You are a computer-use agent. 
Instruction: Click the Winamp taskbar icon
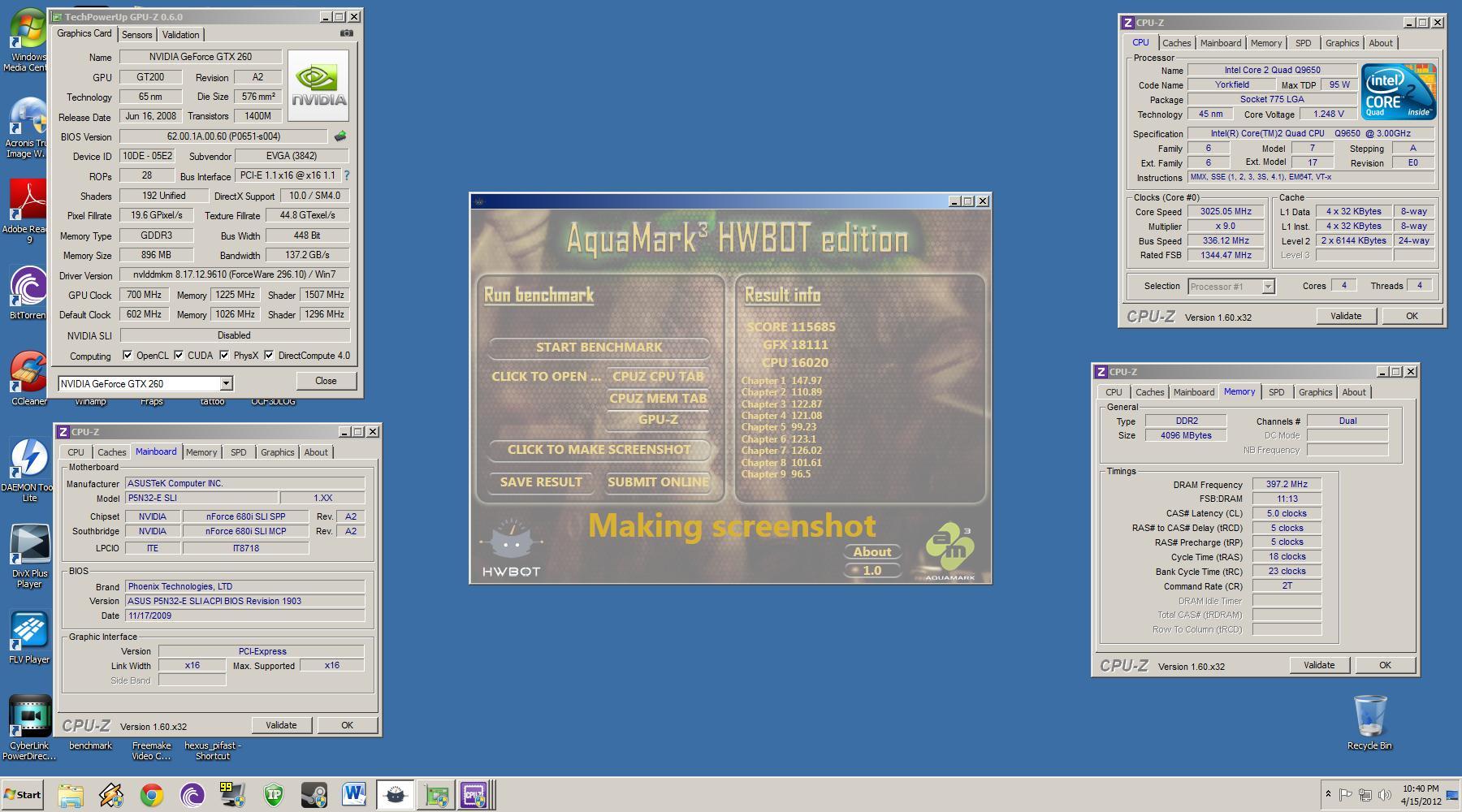click(x=111, y=795)
